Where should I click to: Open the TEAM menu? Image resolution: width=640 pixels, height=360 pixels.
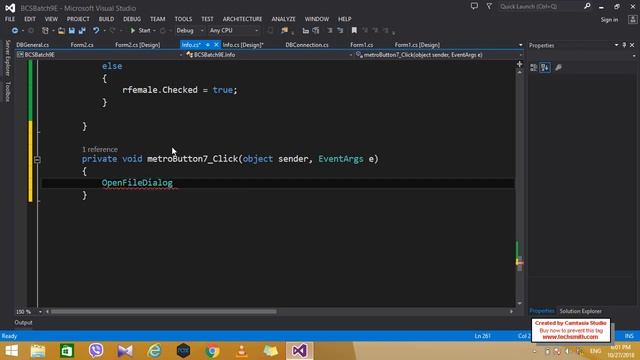(x=158, y=19)
